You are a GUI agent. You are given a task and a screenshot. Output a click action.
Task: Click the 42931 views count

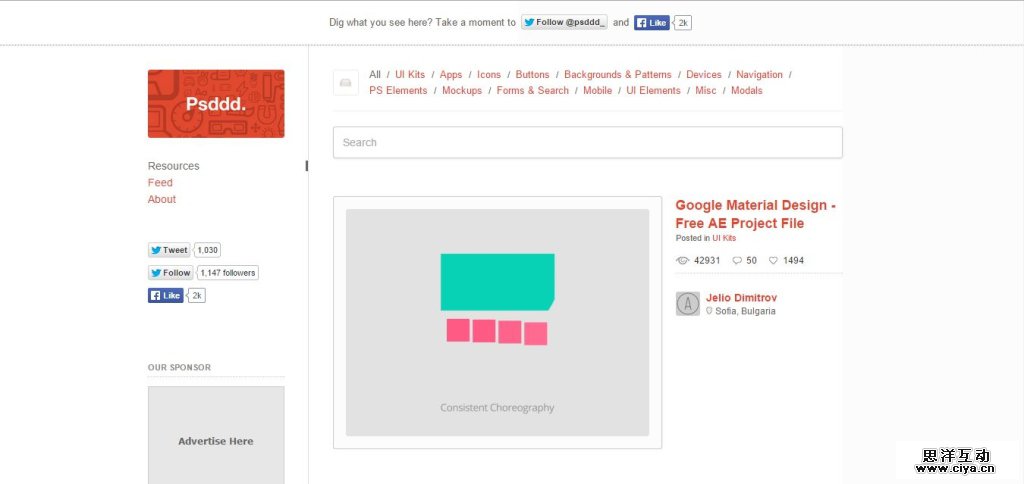707,260
